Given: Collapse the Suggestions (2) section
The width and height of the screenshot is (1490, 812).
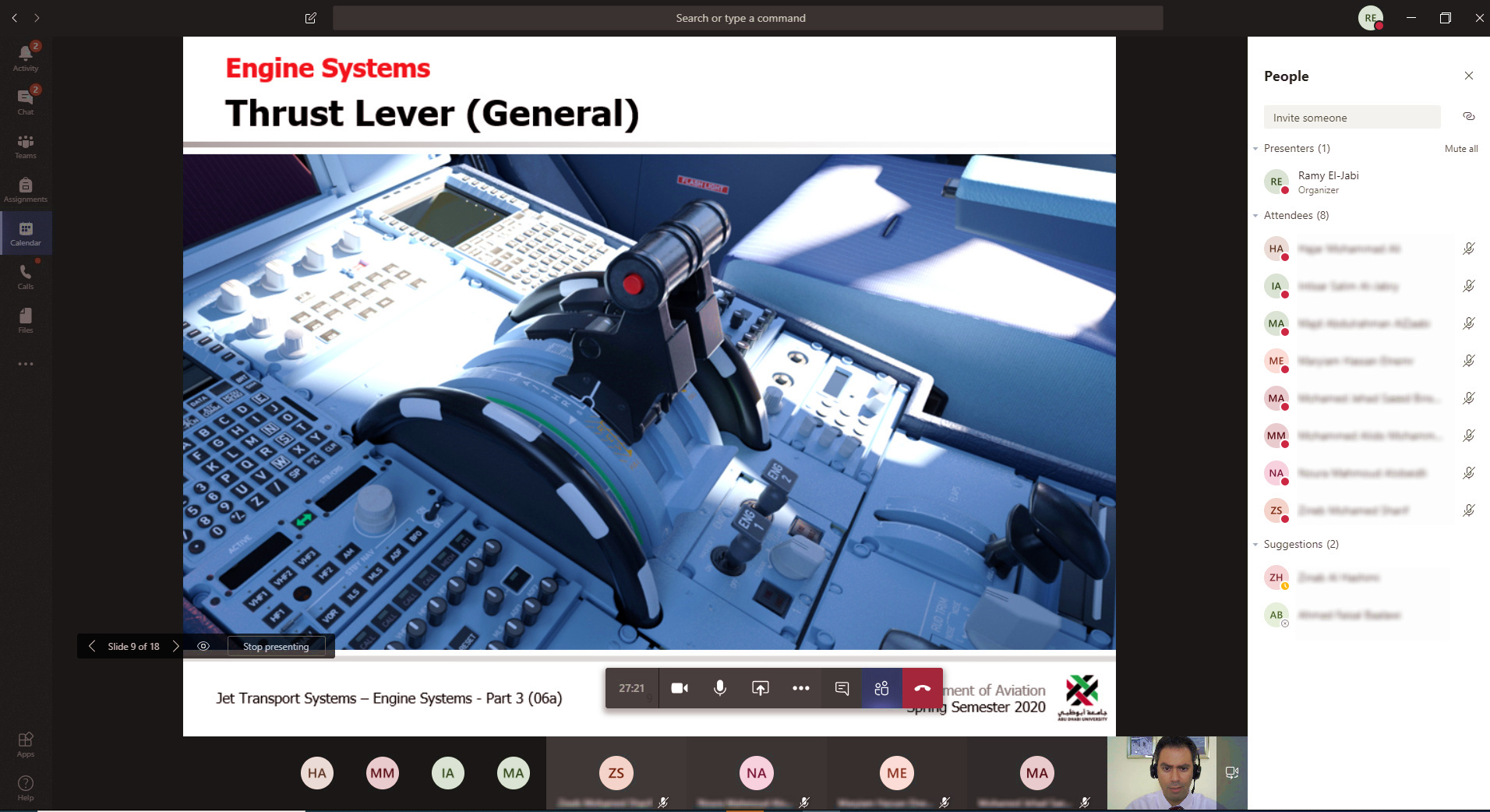Looking at the screenshot, I should coord(1255,545).
